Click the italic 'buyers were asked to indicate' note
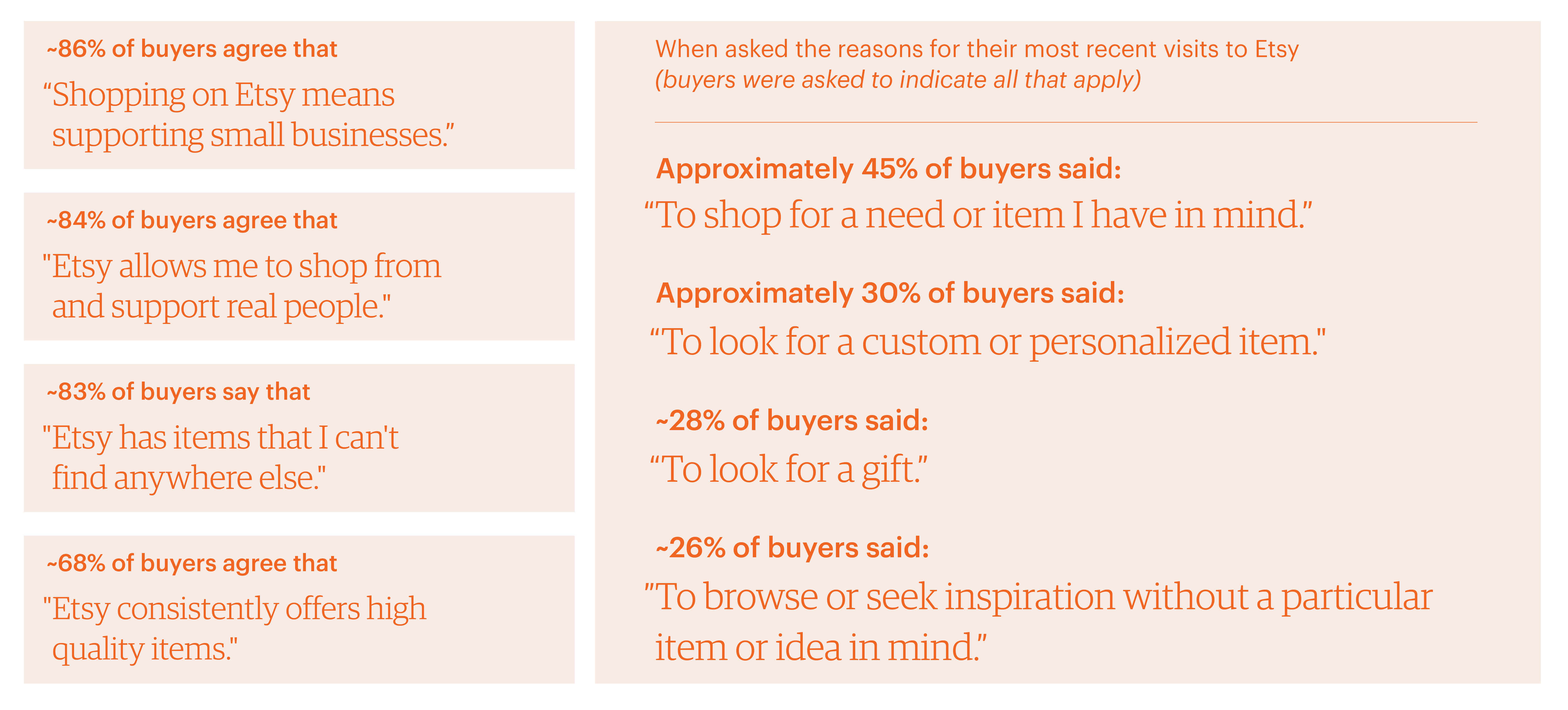 [x=897, y=80]
